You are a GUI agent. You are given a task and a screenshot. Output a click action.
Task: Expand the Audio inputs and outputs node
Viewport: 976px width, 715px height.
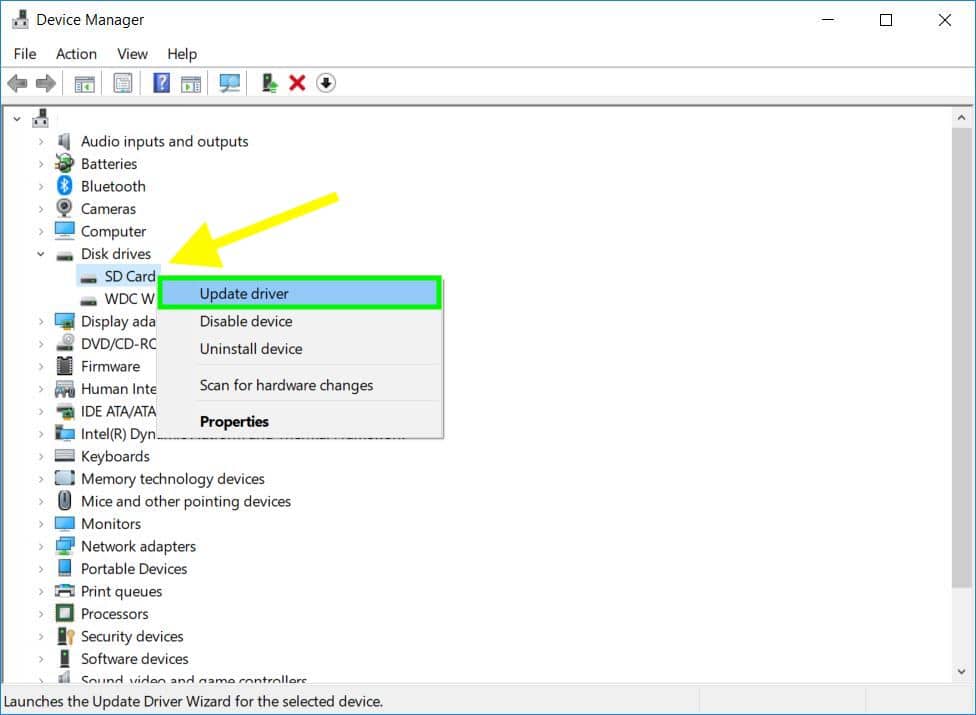[41, 142]
